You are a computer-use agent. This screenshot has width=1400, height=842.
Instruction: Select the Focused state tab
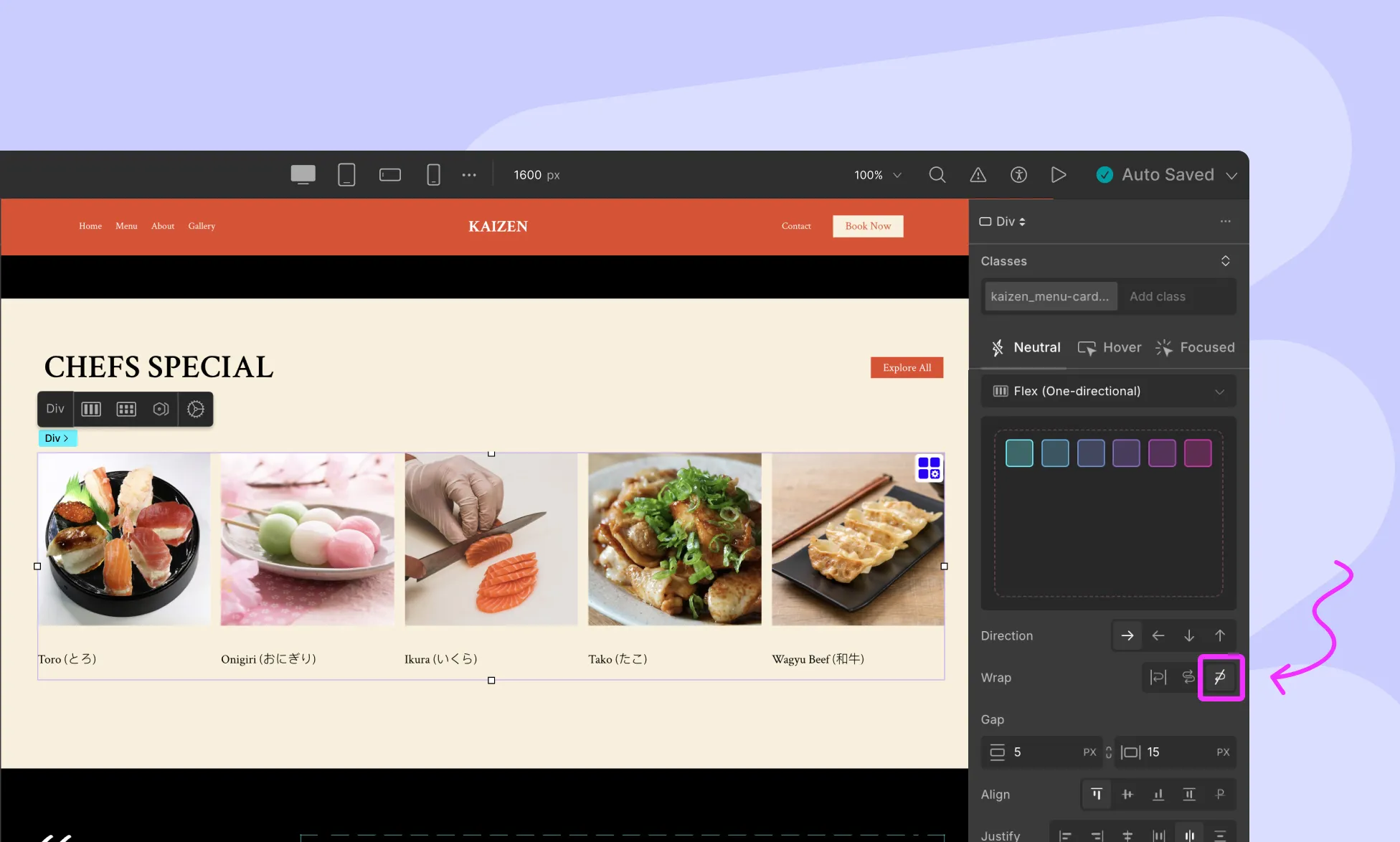pyautogui.click(x=1195, y=347)
